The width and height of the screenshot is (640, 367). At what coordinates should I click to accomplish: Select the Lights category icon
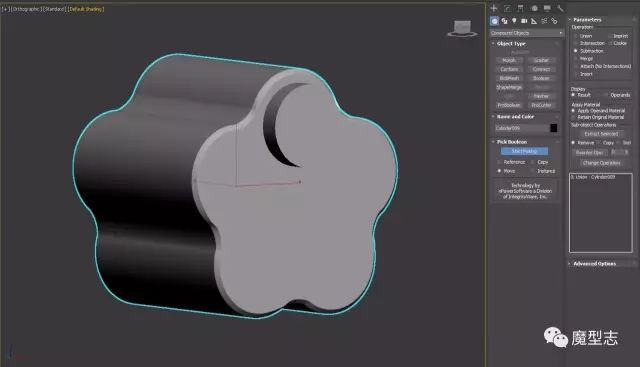pos(514,21)
